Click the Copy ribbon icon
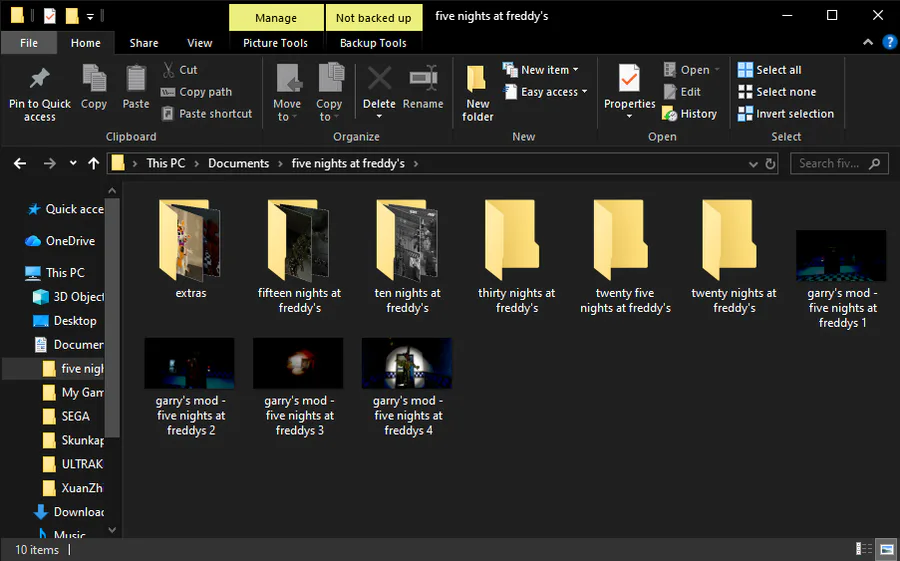 point(94,78)
